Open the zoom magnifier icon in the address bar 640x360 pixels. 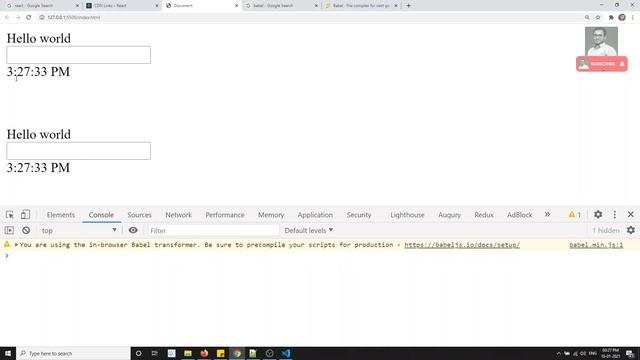pos(587,18)
